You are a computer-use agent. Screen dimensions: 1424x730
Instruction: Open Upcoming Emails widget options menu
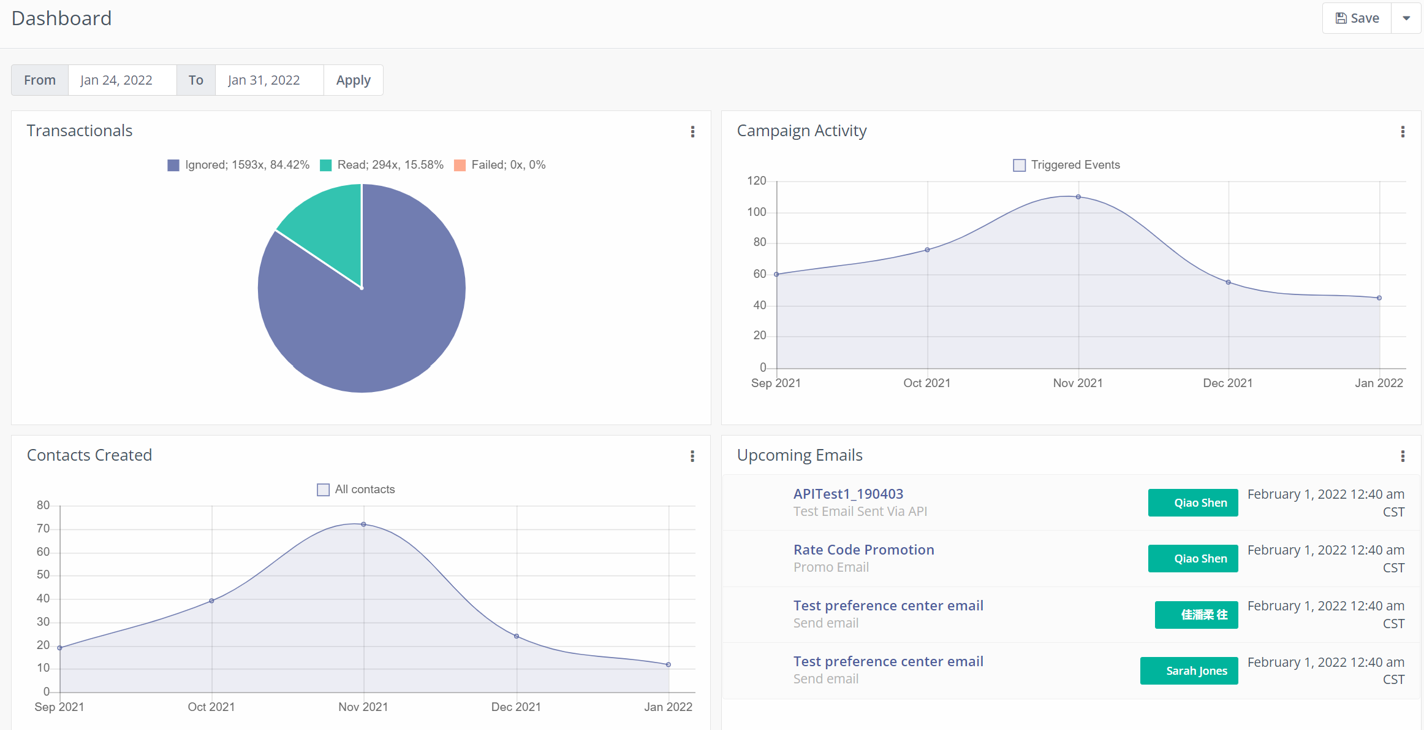pos(1402,456)
